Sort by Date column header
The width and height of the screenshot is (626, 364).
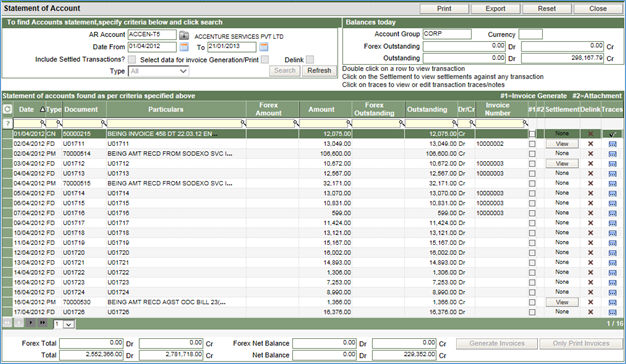click(26, 109)
